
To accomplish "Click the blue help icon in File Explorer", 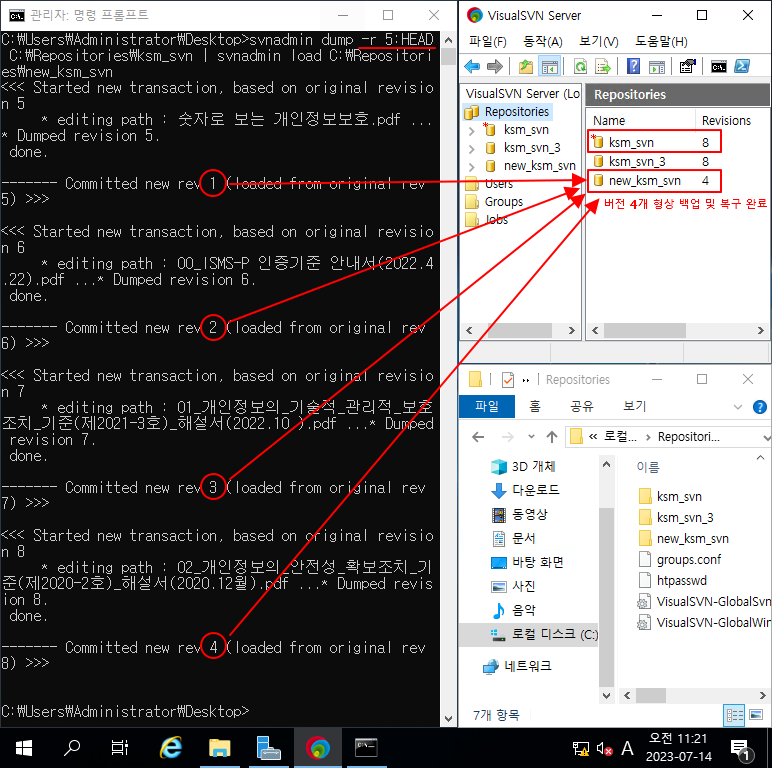I will (x=760, y=407).
